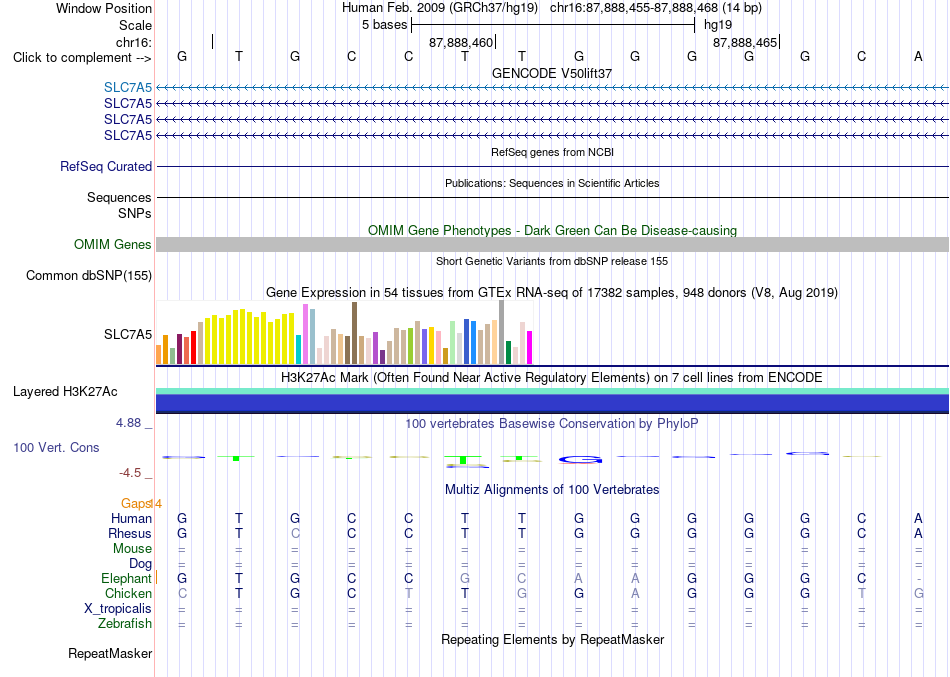This screenshot has width=950, height=677.
Task: Click 'Short Genetic Variants from dbSNP release 155'
Action: [x=552, y=261]
